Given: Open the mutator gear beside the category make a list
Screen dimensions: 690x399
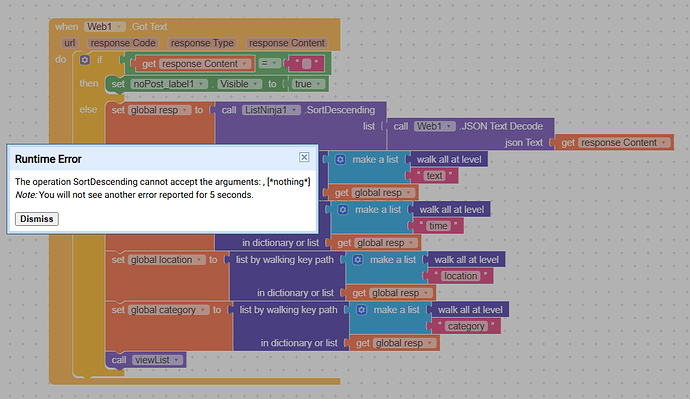Looking at the screenshot, I should [361, 310].
